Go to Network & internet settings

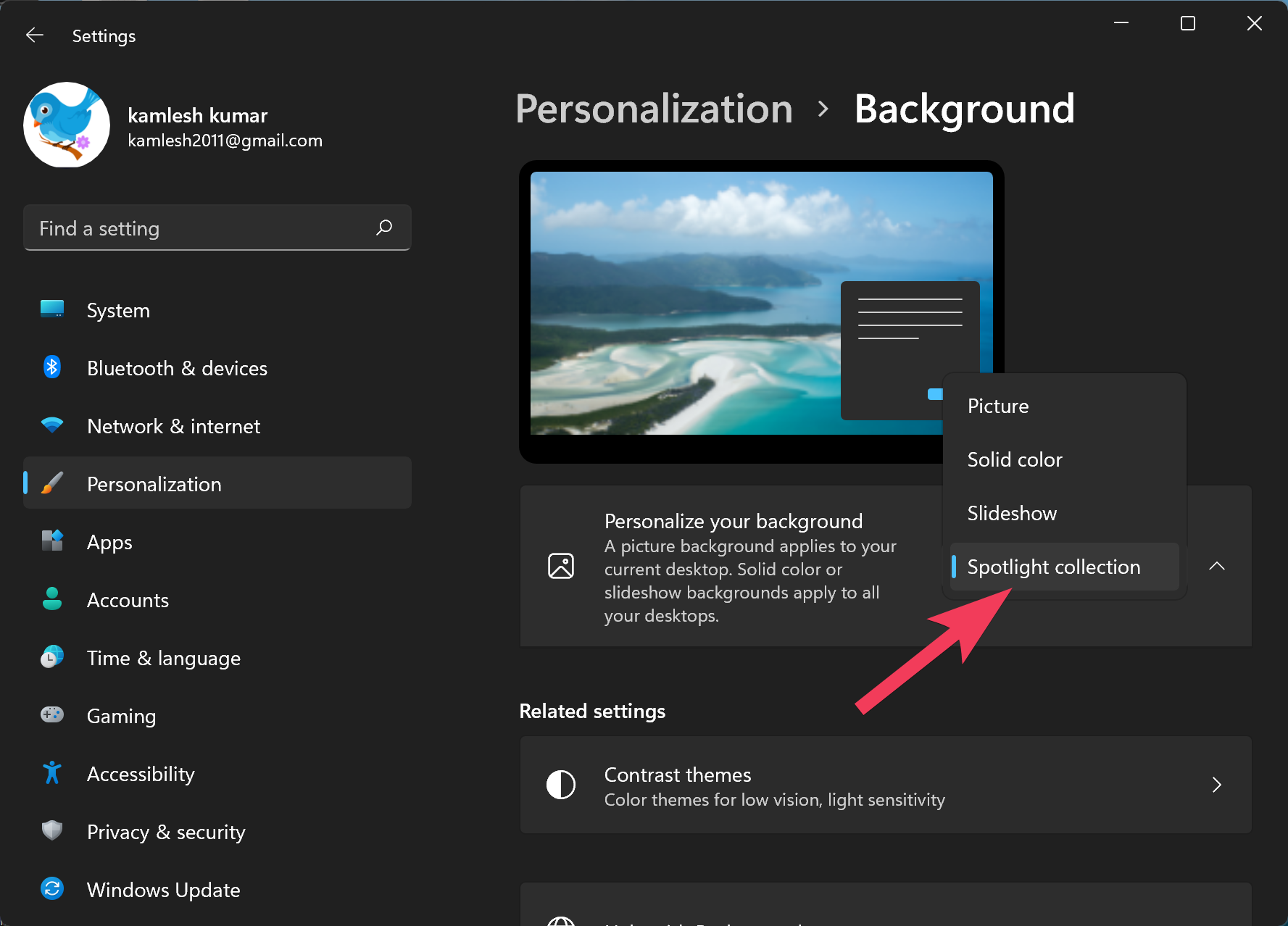tap(217, 426)
